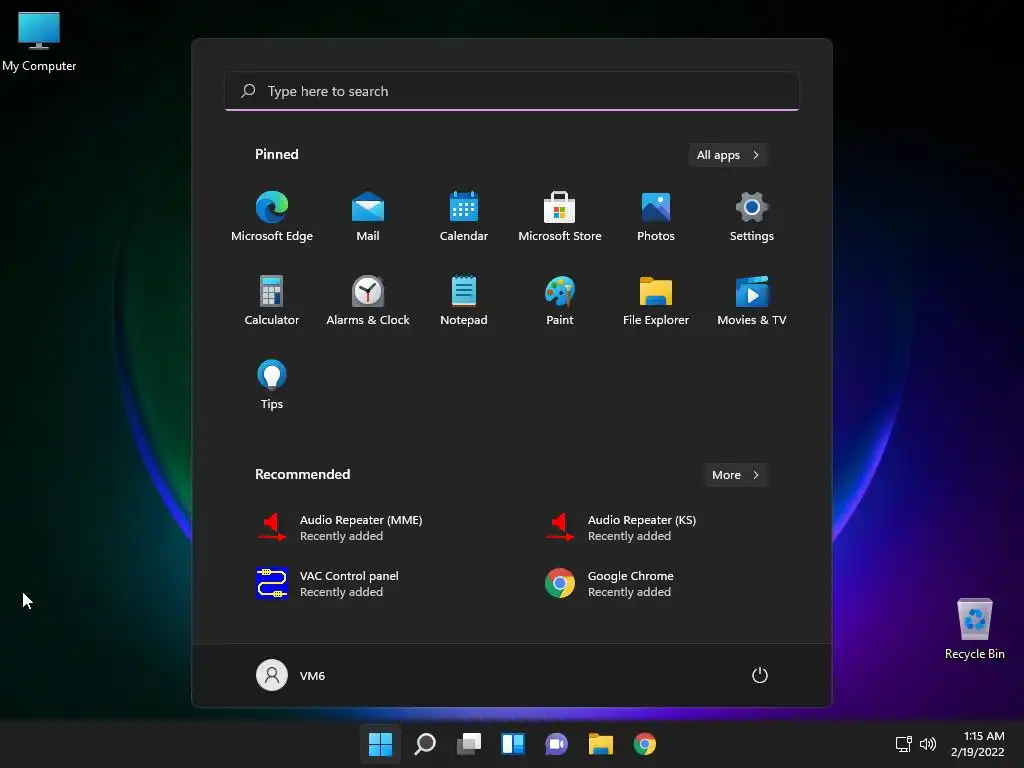1024x768 pixels.
Task: Launch Chrome from the taskbar
Action: (645, 744)
